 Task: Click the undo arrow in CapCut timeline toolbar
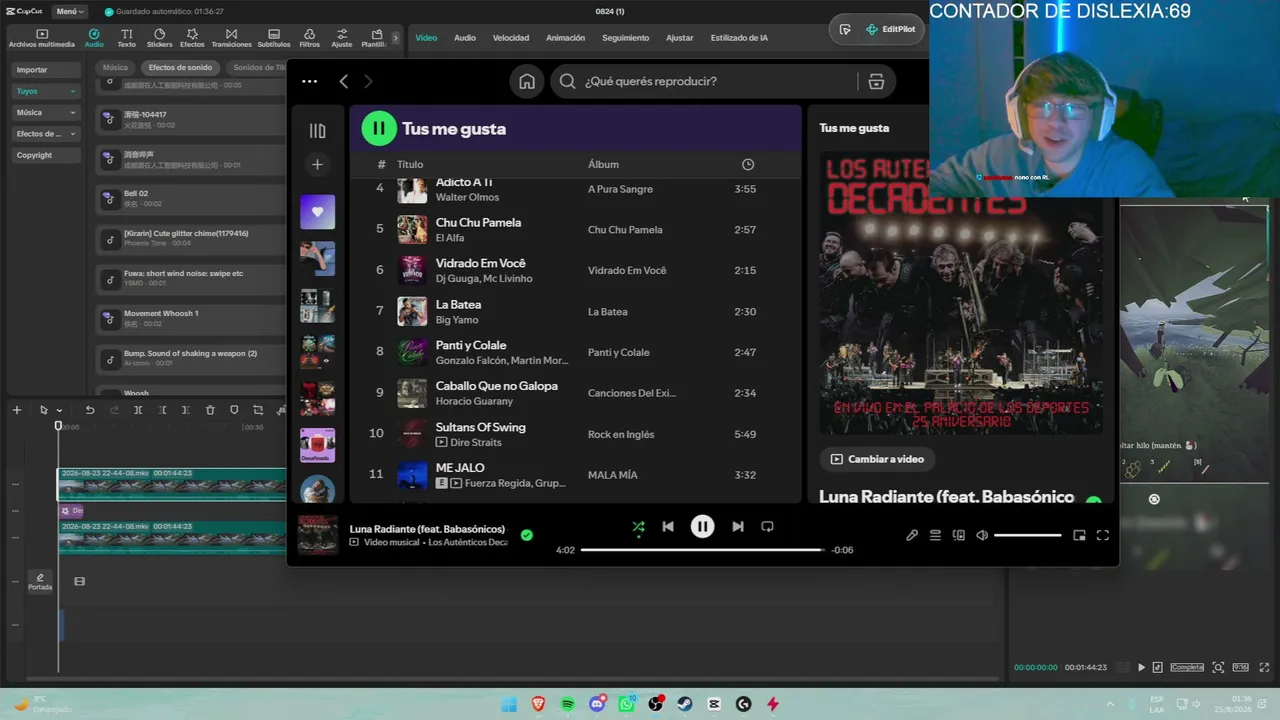click(90, 410)
